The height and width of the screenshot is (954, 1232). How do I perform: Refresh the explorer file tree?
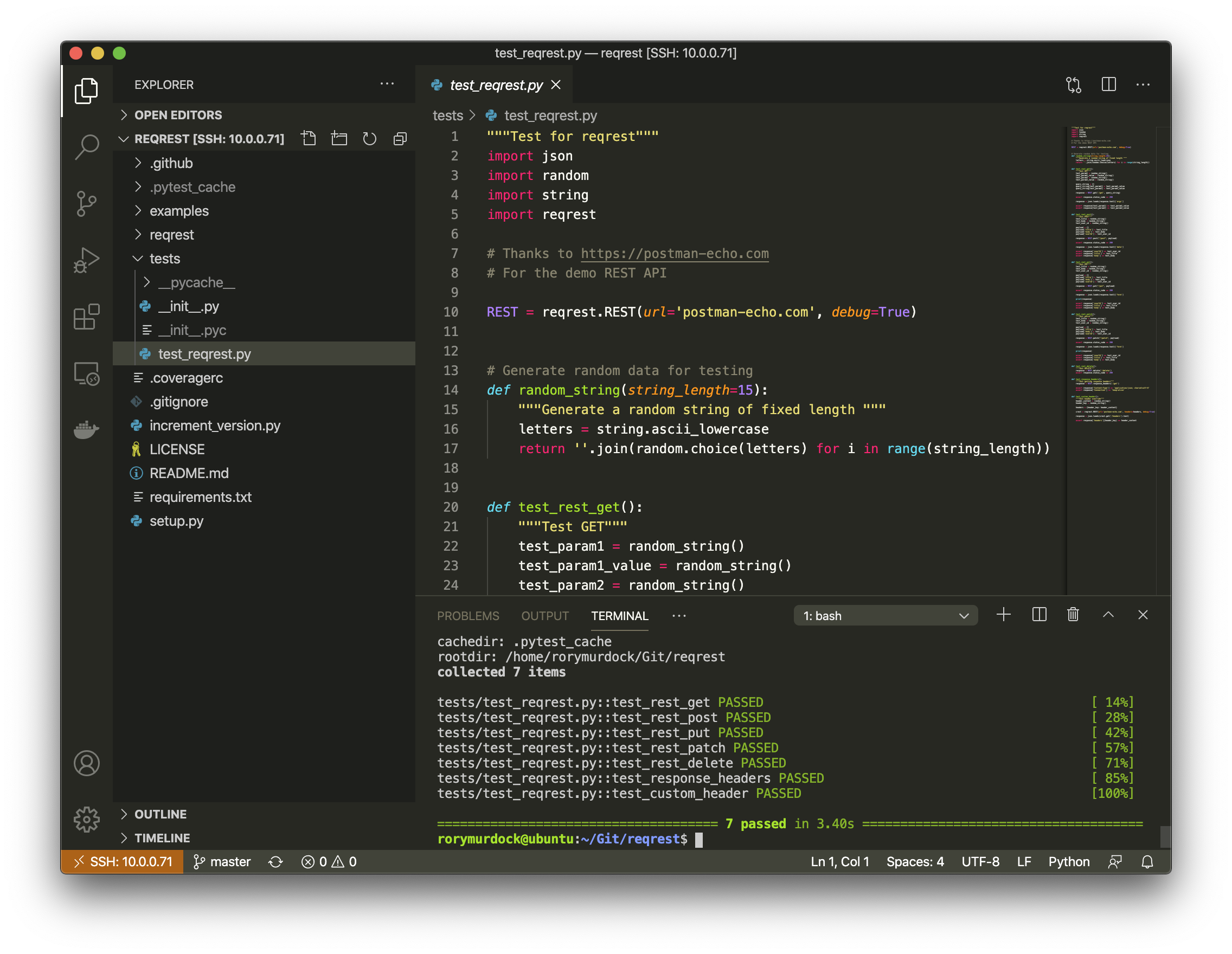click(369, 139)
